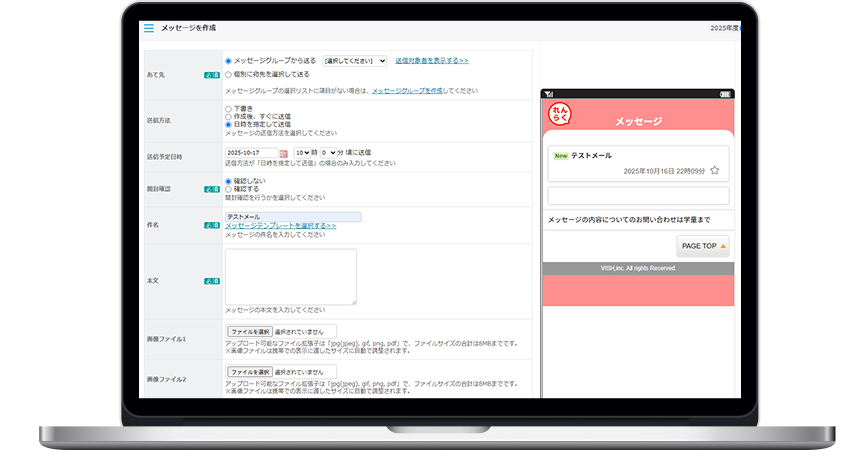Screen dimensions: 864x460
Task: Select メッセージグループから送る radio button
Action: tap(228, 61)
